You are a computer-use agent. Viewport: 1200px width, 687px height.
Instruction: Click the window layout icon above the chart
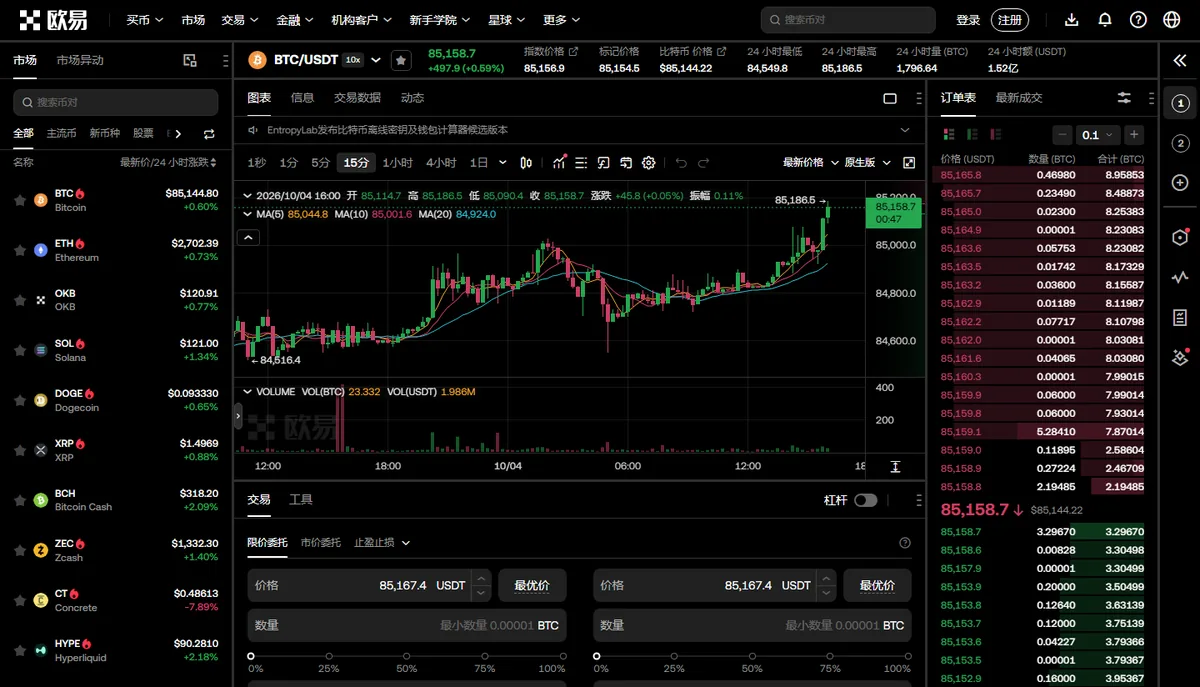click(890, 98)
